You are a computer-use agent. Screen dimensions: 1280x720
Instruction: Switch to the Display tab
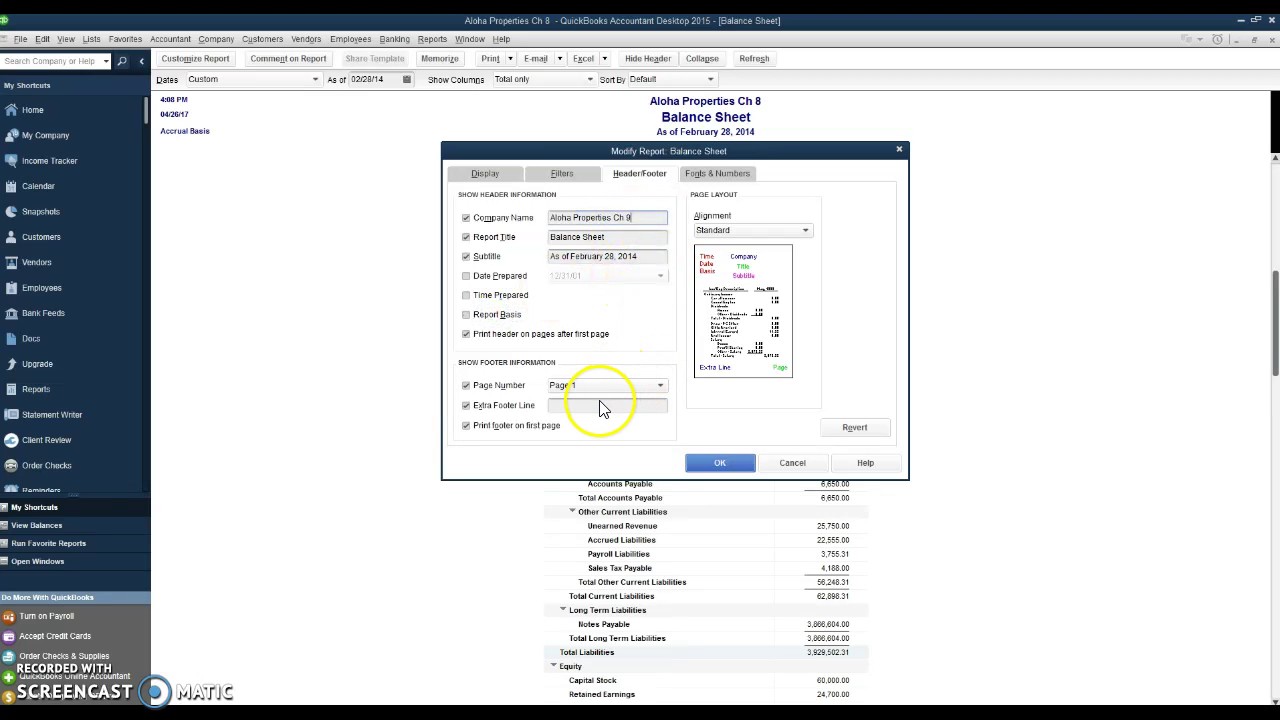pos(485,174)
